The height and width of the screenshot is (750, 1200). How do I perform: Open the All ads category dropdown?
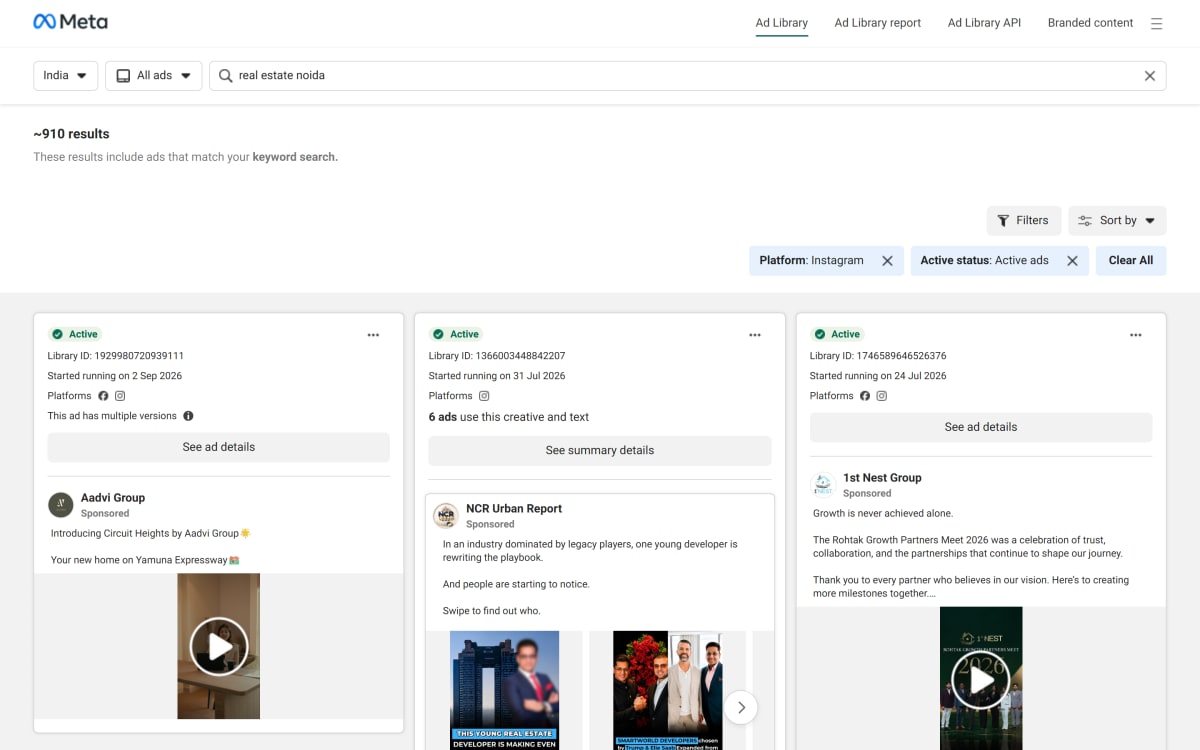click(154, 76)
